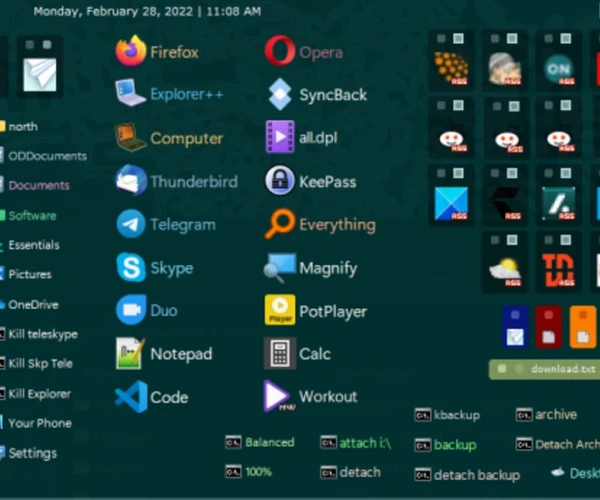
Task: Launch the Duo video call icon
Action: [x=131, y=310]
